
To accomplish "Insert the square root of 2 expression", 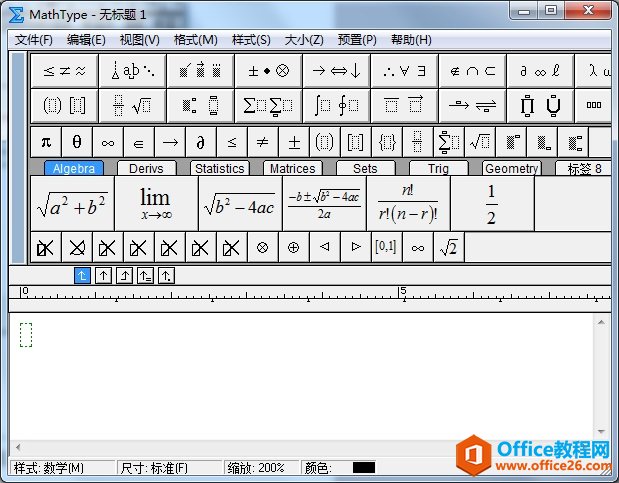I will click(x=449, y=247).
